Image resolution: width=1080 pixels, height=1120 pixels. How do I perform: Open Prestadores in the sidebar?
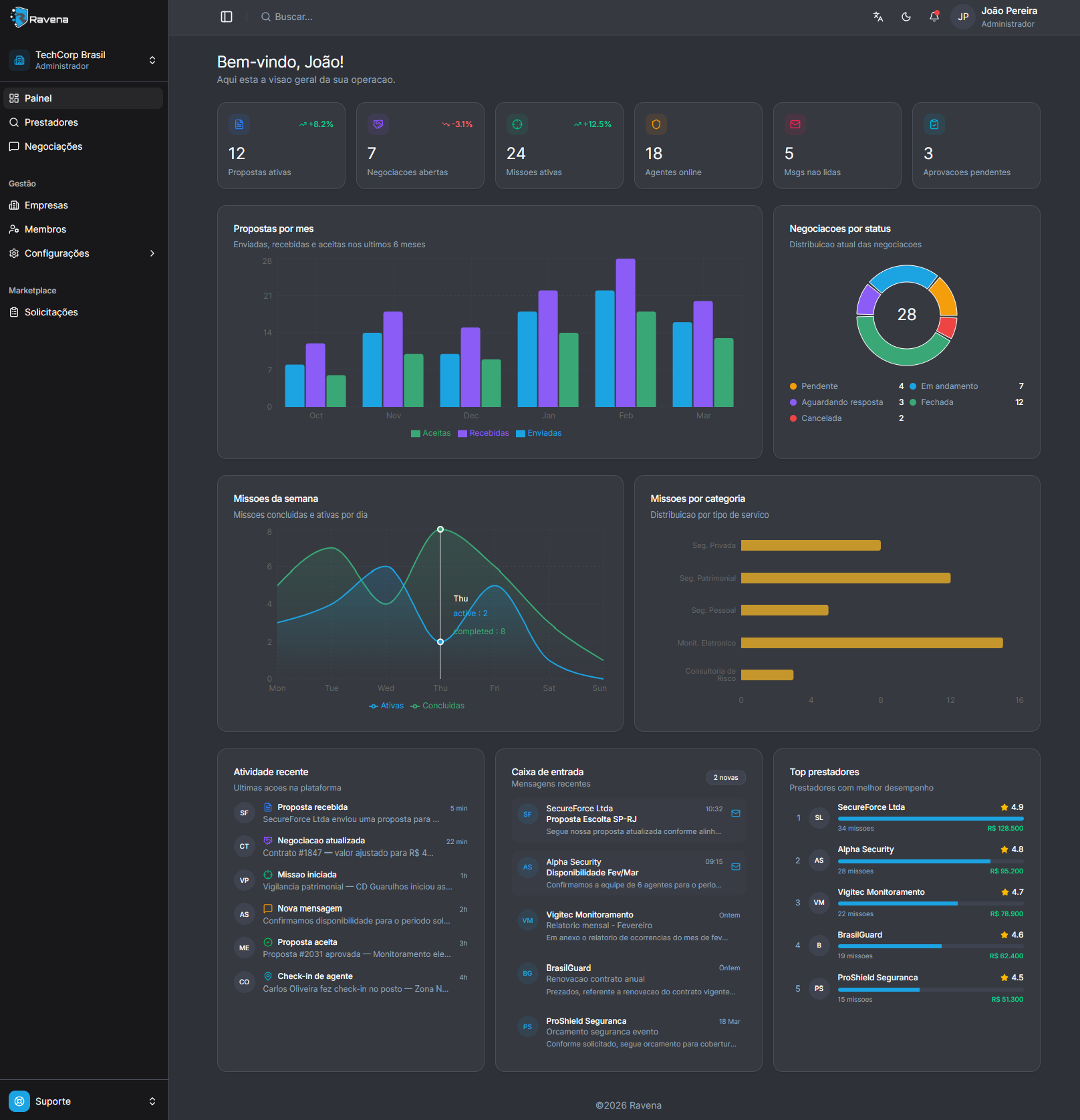84,122
